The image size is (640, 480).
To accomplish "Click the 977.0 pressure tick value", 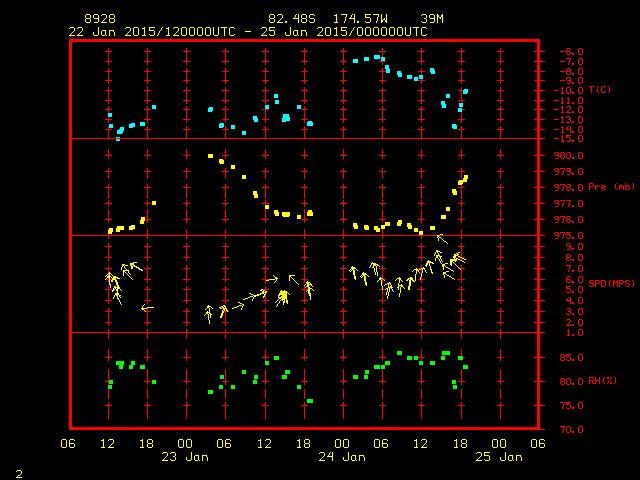I will 568,203.
